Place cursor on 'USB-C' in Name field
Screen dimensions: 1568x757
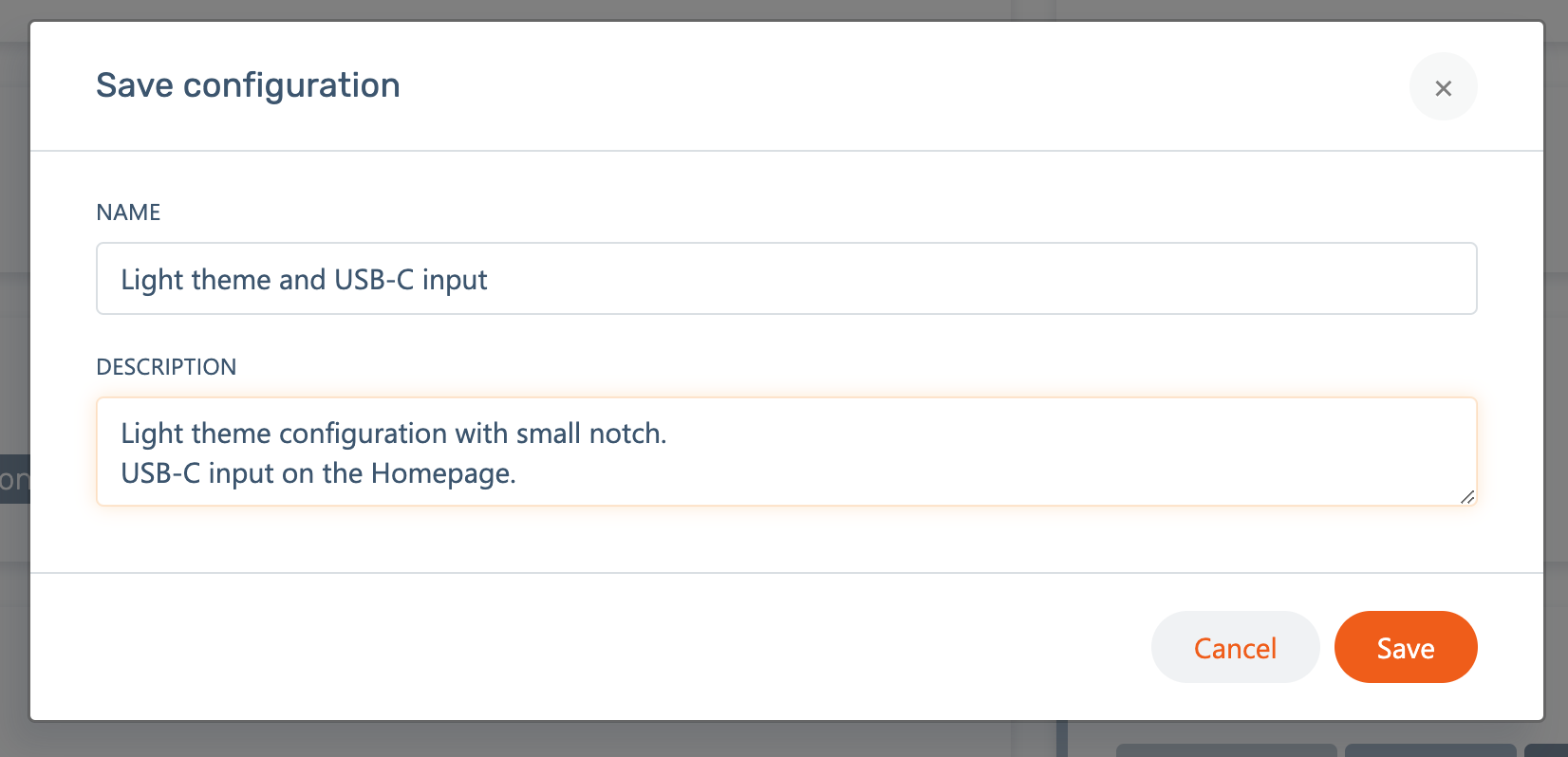(374, 280)
